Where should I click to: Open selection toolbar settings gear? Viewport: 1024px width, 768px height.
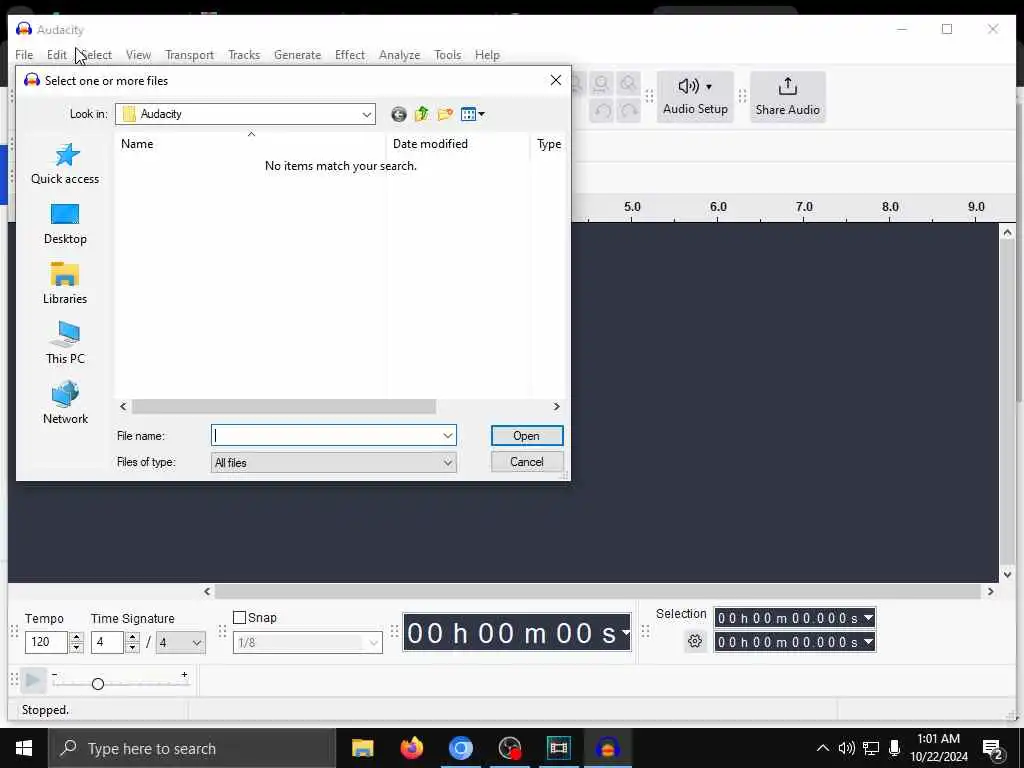[695, 641]
